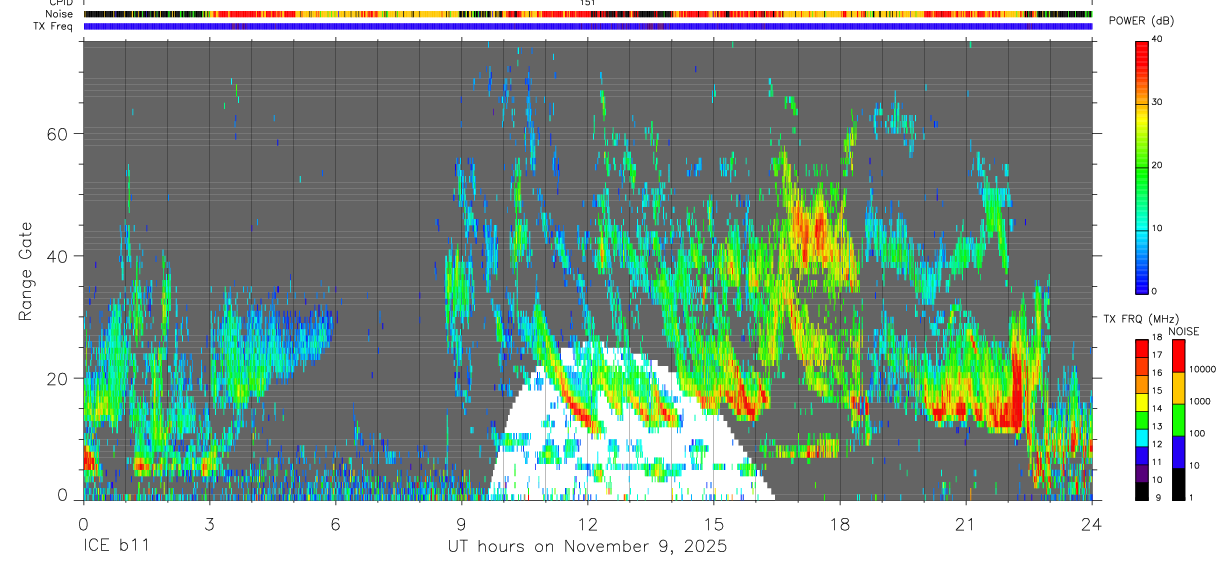Click the purple segment of the TX FRQ scale
Viewport: 1228px width, 567px height.
coord(1141,473)
